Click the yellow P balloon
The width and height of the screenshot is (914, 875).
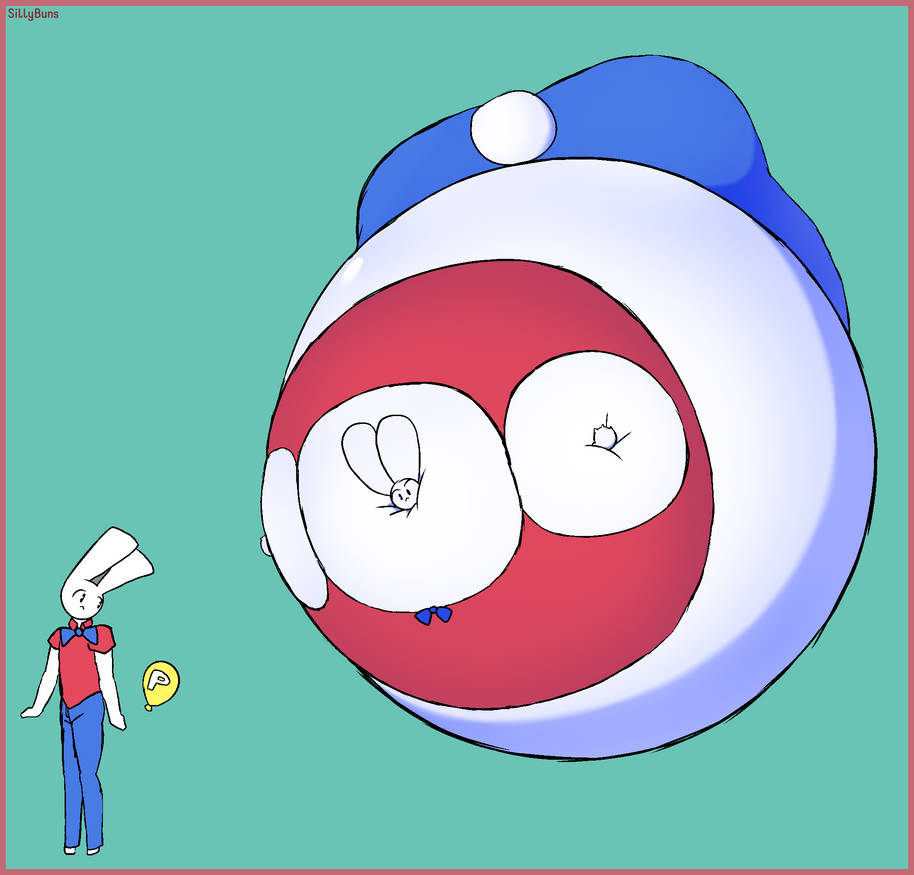(x=160, y=684)
